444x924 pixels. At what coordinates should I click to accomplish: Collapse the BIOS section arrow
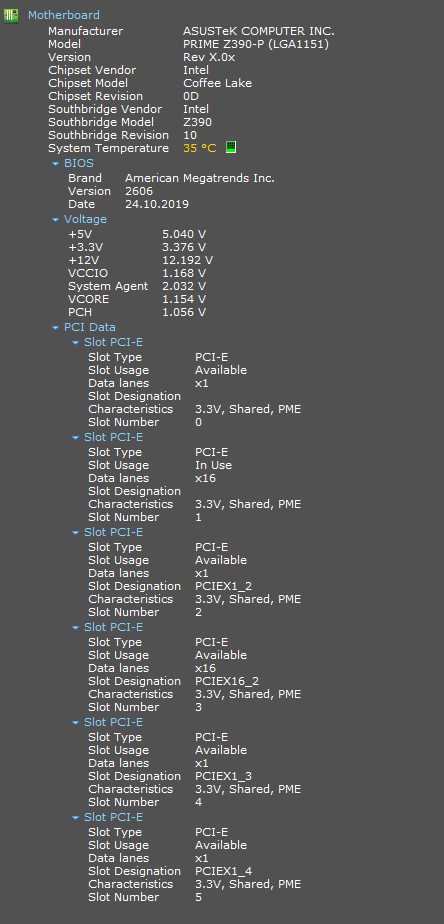tap(55, 164)
